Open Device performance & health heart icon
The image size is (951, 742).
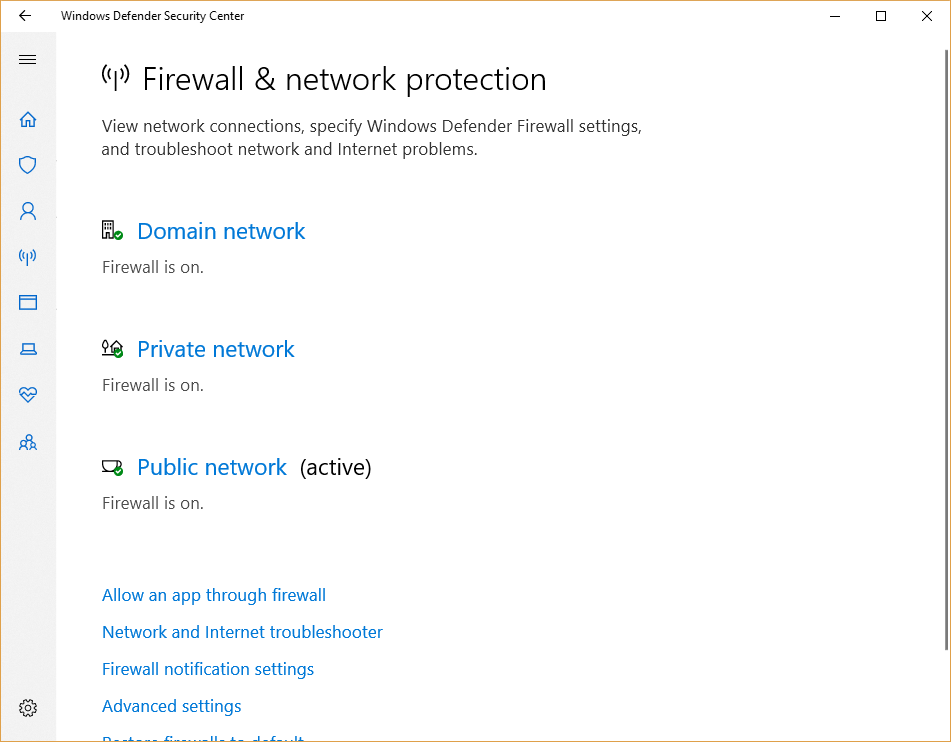[x=28, y=395]
